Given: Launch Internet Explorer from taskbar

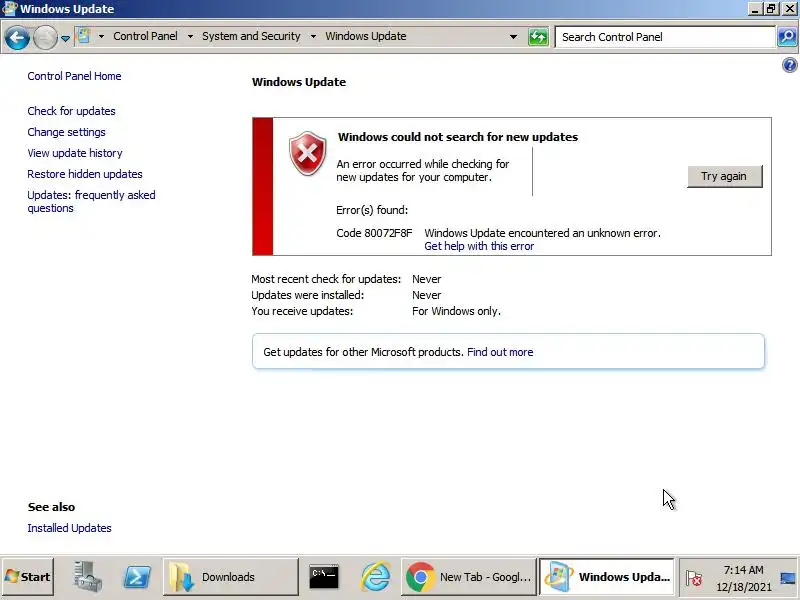Looking at the screenshot, I should coord(376,577).
